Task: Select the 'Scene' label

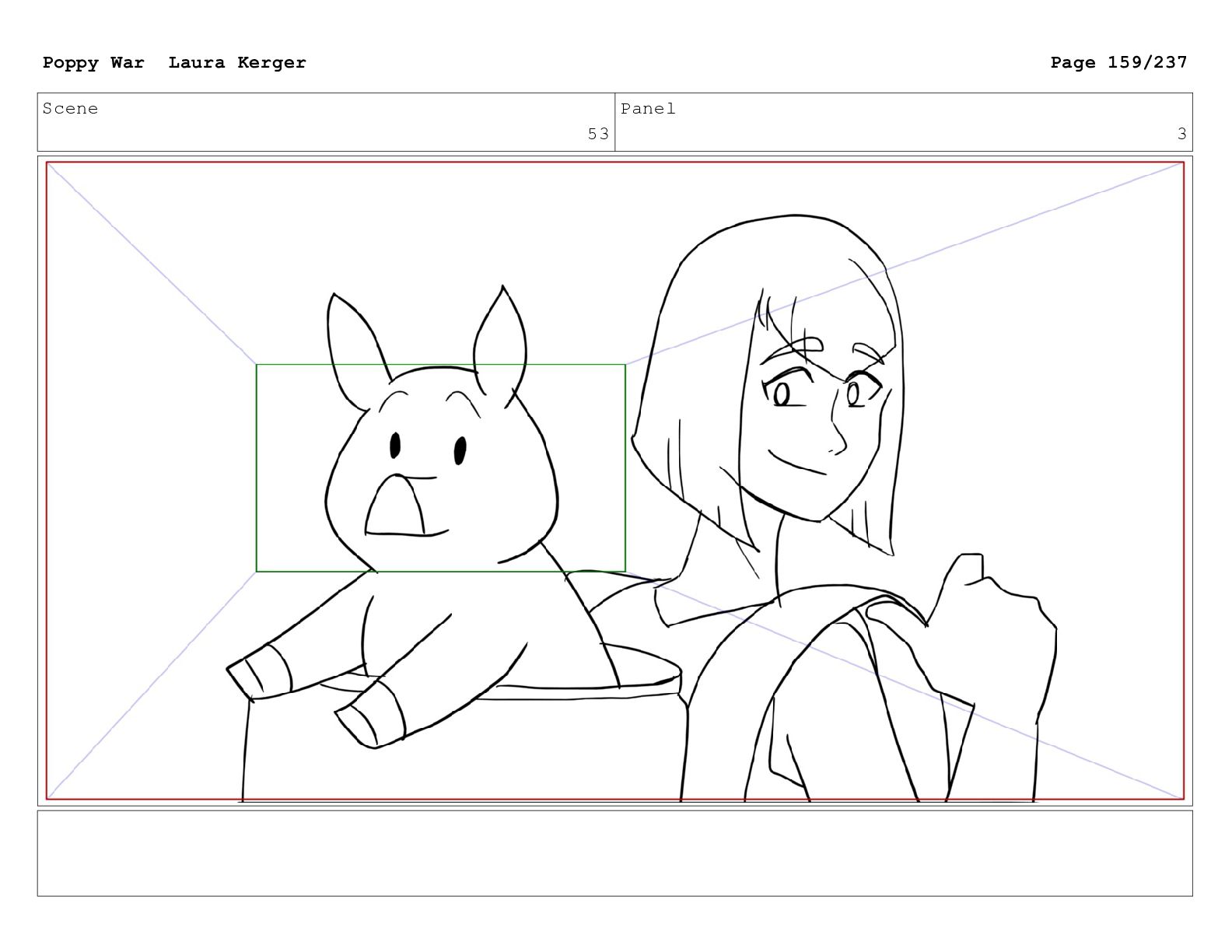Action: 71,109
